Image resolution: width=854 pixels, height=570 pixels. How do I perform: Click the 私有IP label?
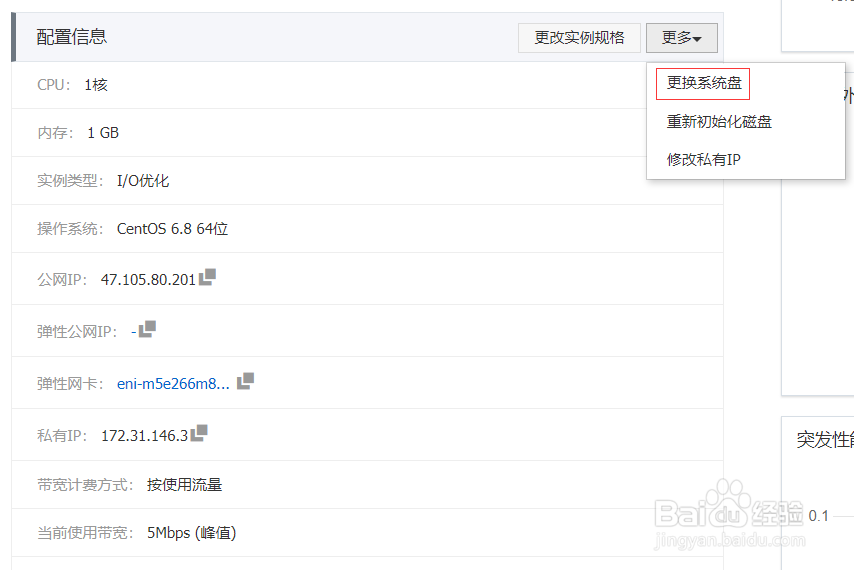[x=62, y=436]
